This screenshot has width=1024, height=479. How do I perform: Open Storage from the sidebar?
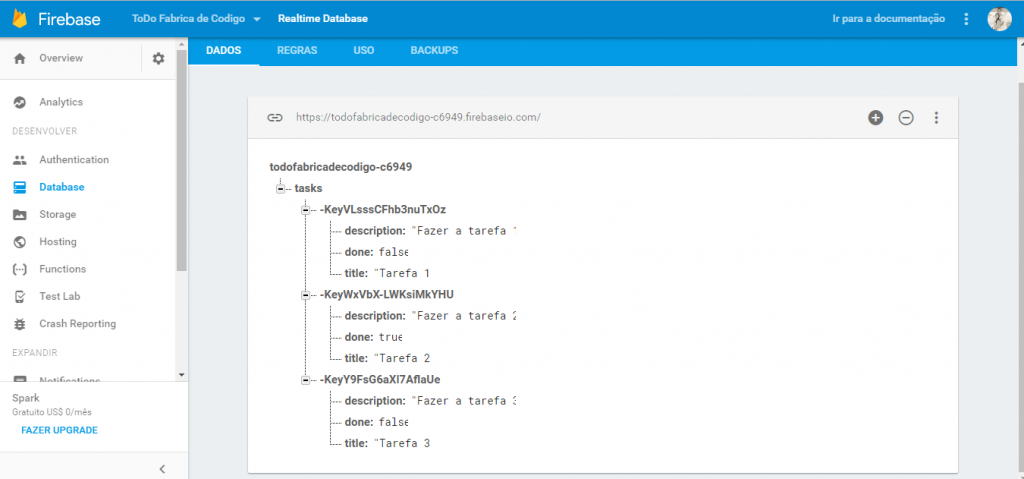tap(57, 215)
